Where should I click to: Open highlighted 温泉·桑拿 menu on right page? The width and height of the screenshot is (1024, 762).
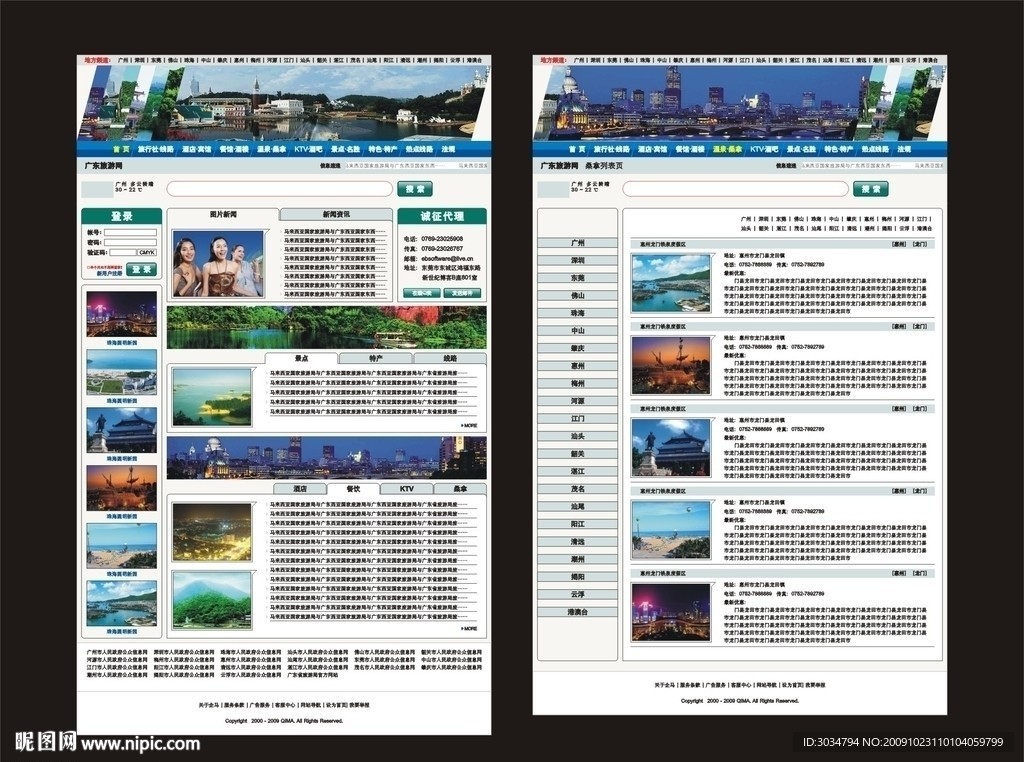(728, 150)
